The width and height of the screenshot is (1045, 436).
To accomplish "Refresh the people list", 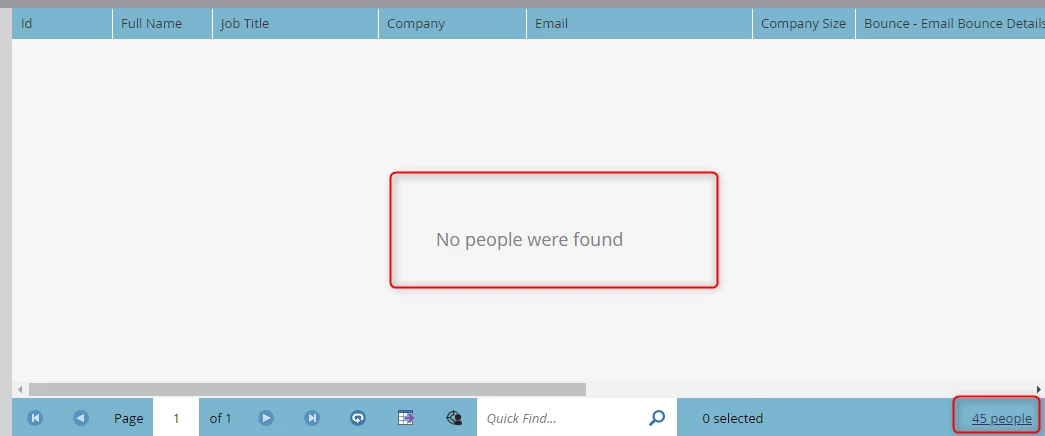I will point(358,418).
